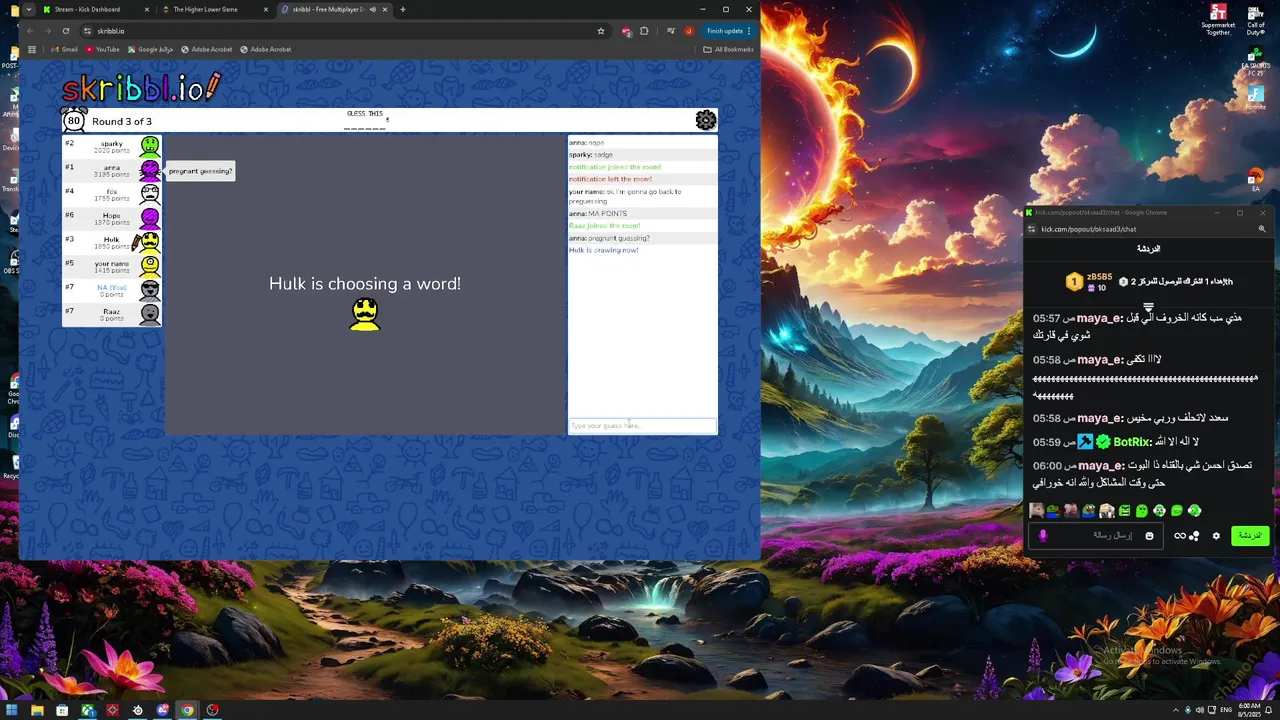The width and height of the screenshot is (1280, 720).
Task: Open volume control in system tray
Action: [x=1201, y=711]
